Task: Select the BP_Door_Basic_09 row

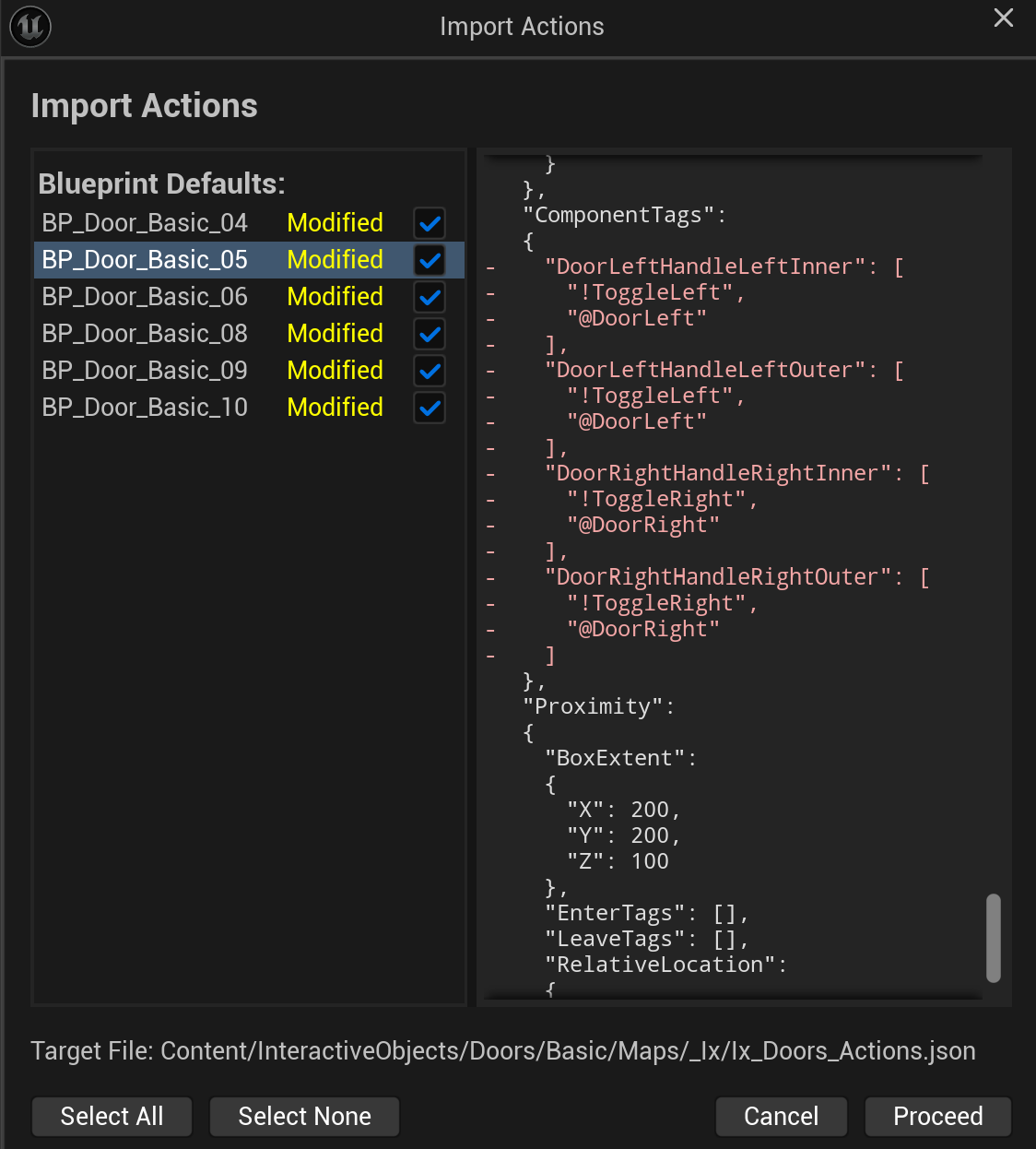Action: pyautogui.click(x=249, y=371)
